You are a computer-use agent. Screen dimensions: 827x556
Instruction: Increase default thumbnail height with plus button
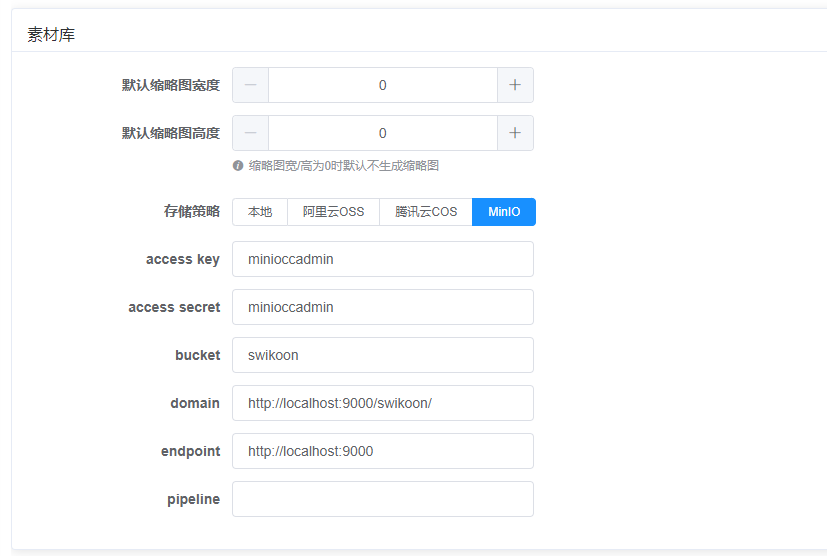pos(515,133)
